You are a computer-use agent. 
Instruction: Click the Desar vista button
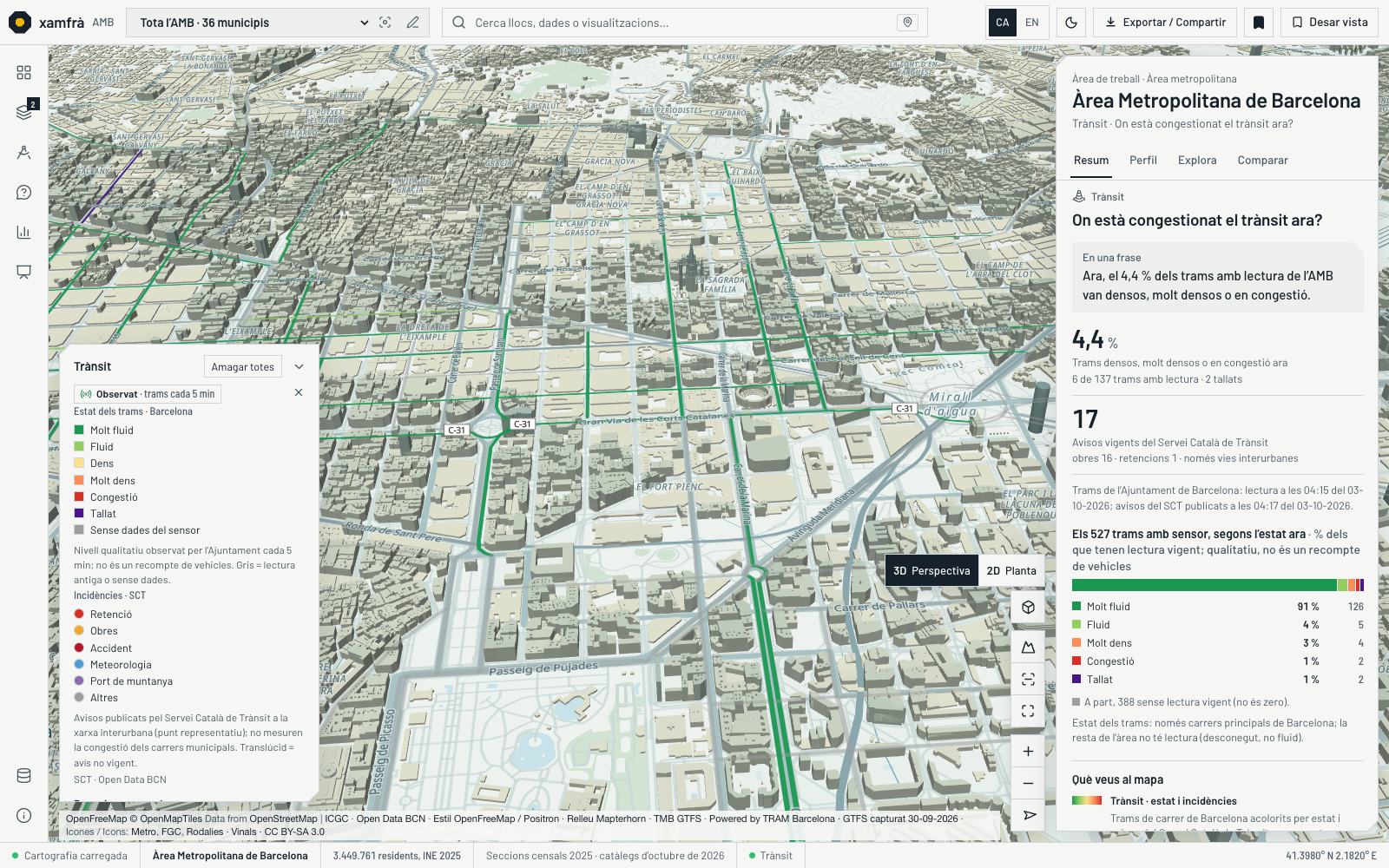click(1329, 23)
